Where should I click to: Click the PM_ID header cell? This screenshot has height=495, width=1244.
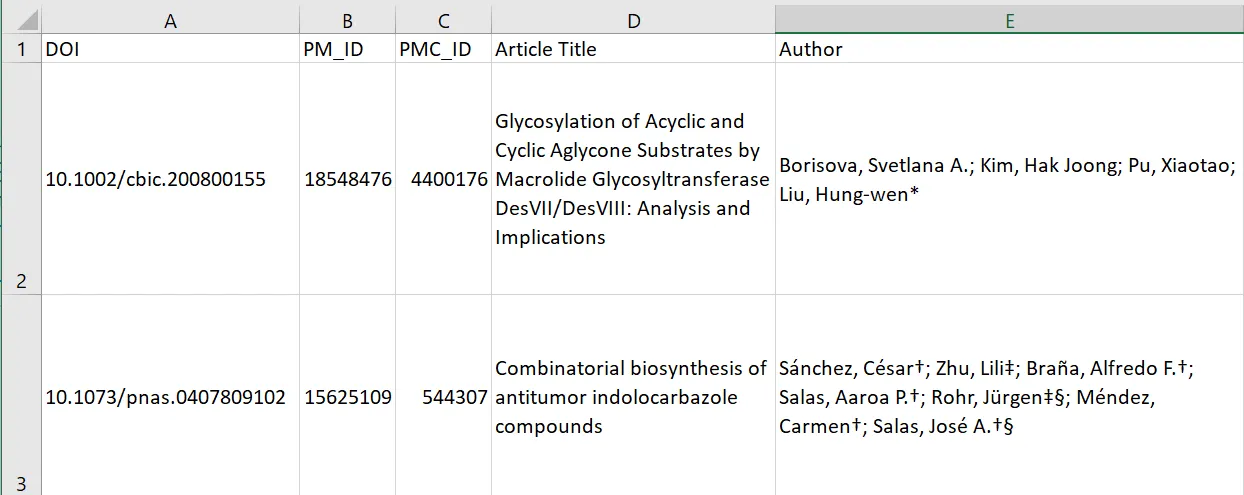click(x=347, y=49)
